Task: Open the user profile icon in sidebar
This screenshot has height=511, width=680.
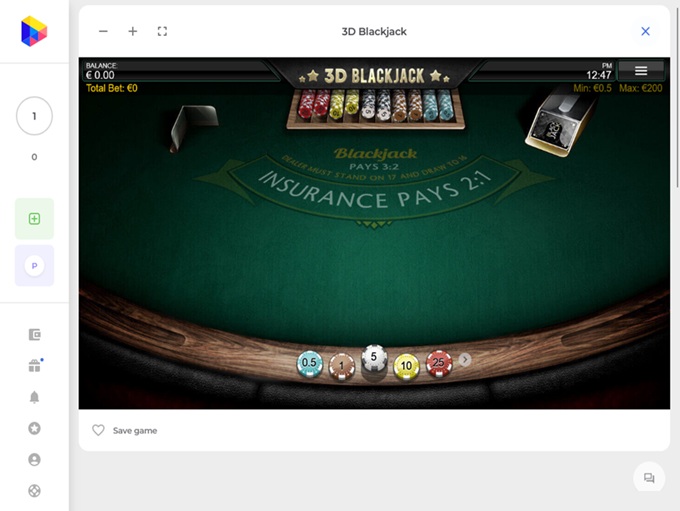Action: point(34,459)
